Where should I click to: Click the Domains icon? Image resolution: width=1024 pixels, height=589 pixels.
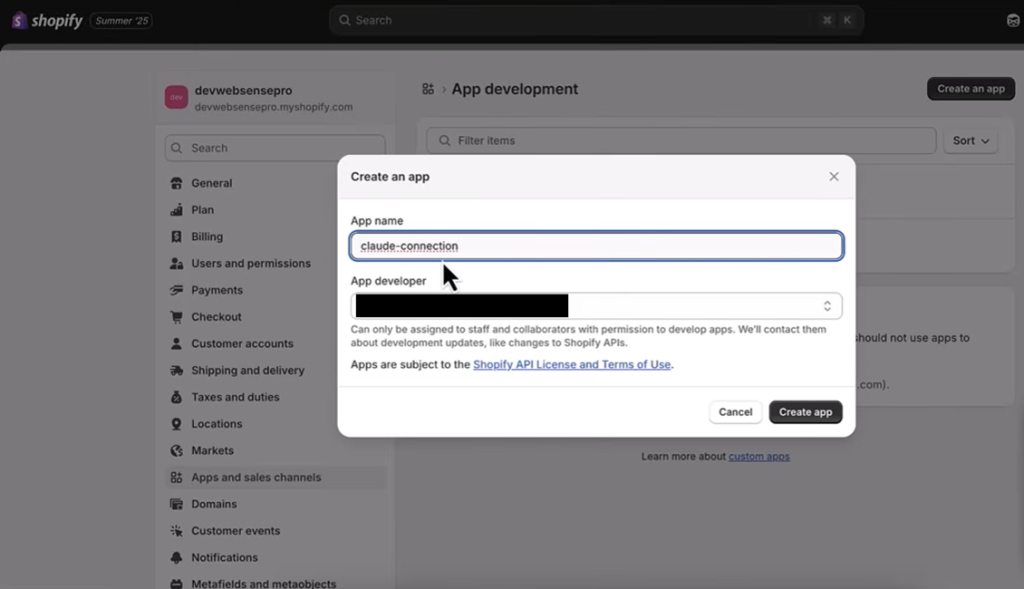click(176, 505)
